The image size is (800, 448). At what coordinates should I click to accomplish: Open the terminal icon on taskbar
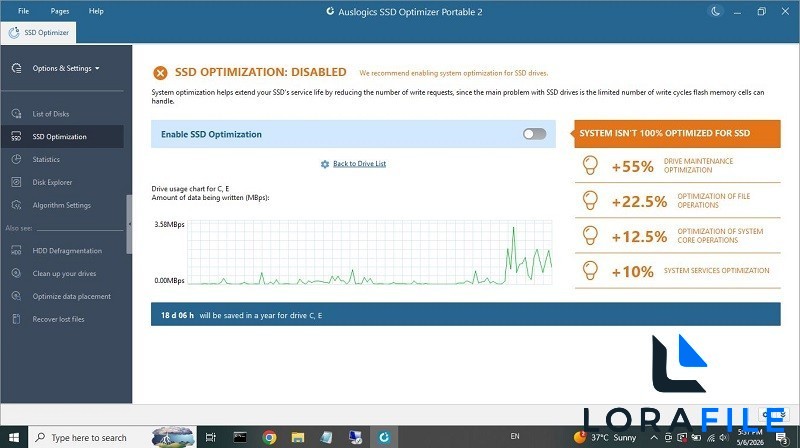click(240, 437)
